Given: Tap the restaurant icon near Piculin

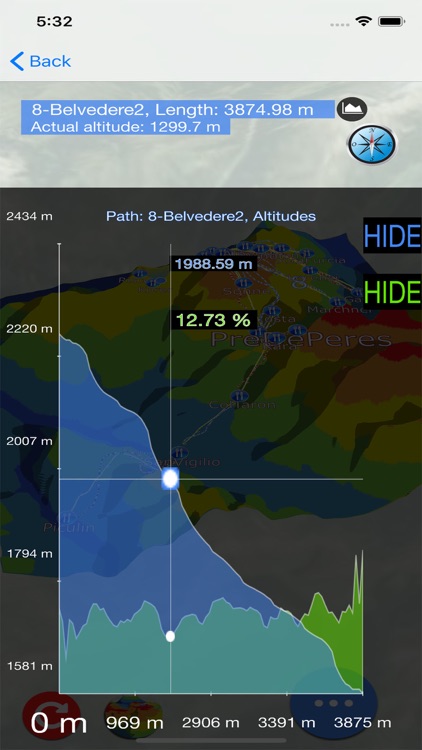Looking at the screenshot, I should [x=65, y=518].
